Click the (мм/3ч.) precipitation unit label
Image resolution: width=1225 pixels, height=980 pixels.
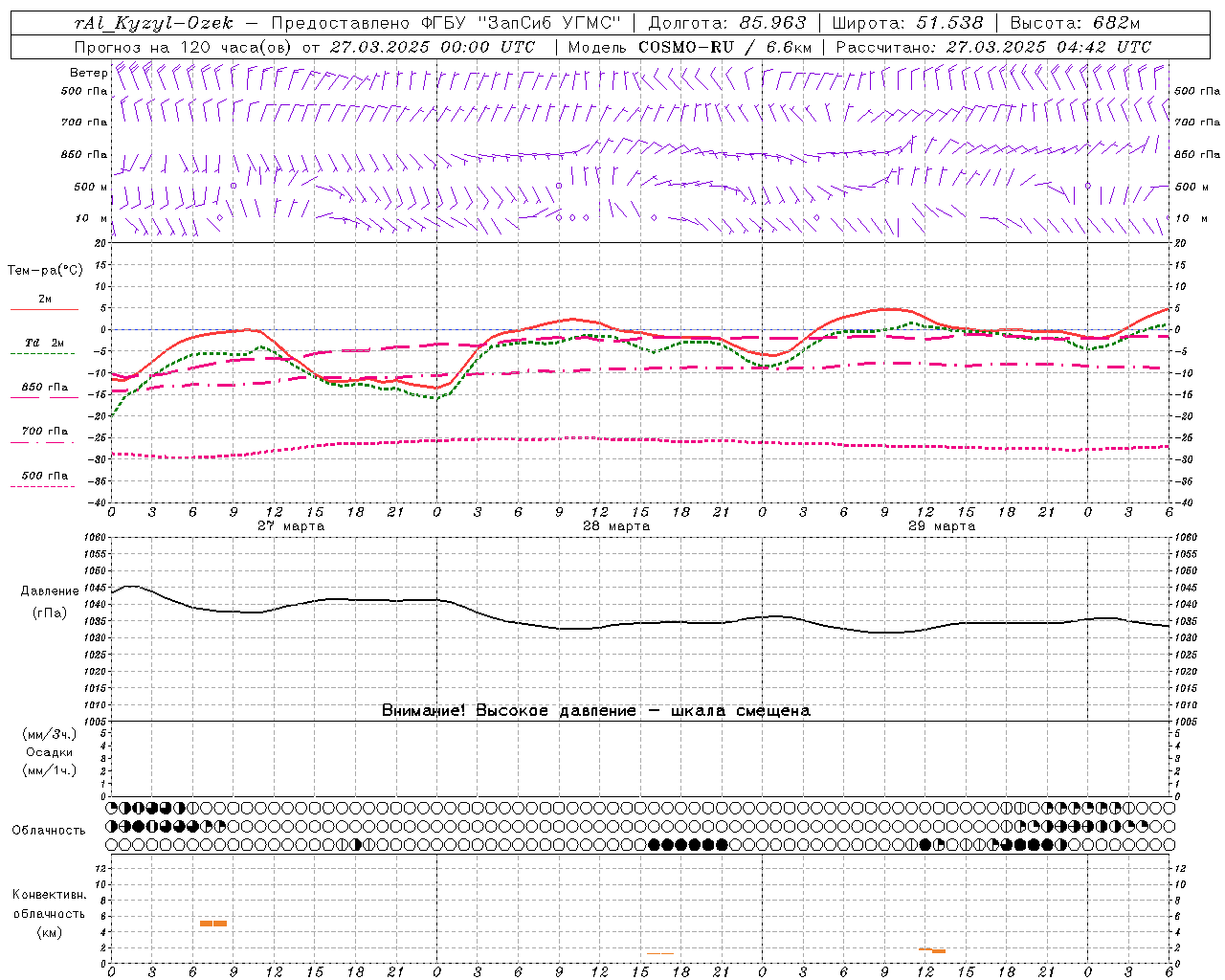(50, 734)
